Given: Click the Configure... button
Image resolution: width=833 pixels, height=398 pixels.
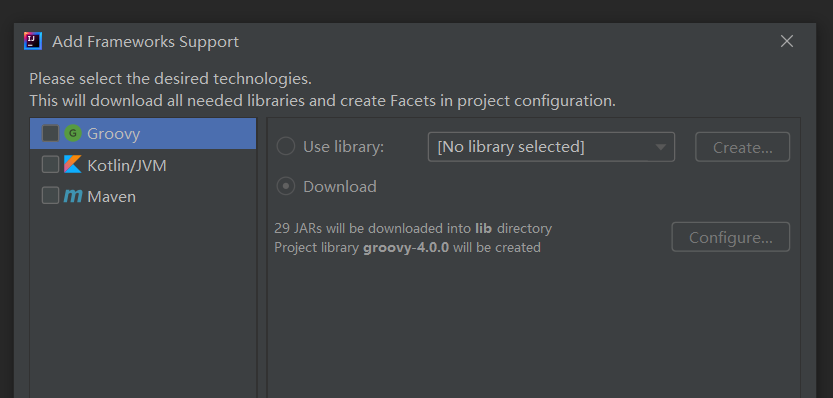Looking at the screenshot, I should click(x=730, y=237).
